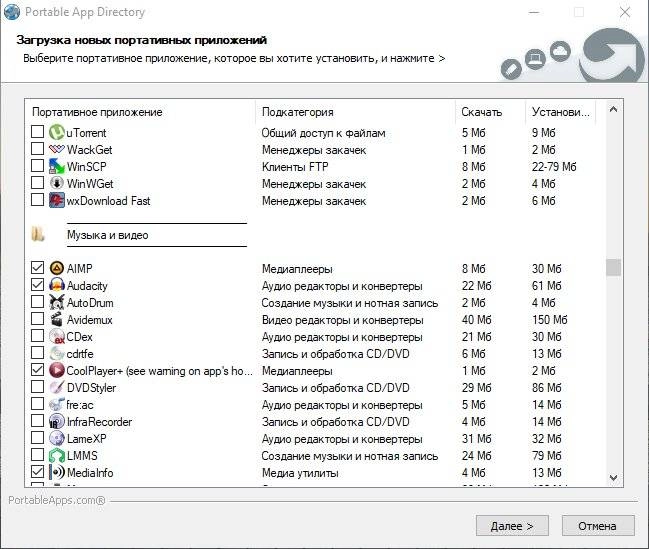Uncheck the CoolPlayer+ checkbox

37,369
